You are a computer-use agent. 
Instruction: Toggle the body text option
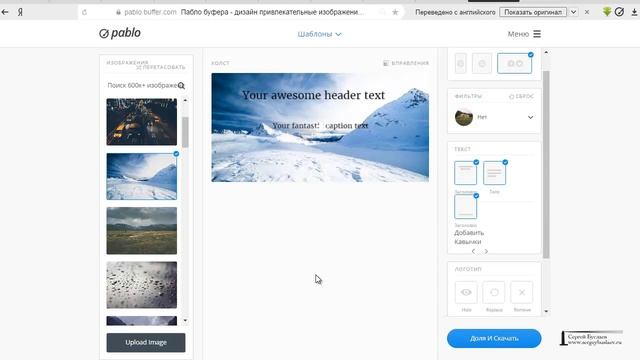(494, 173)
